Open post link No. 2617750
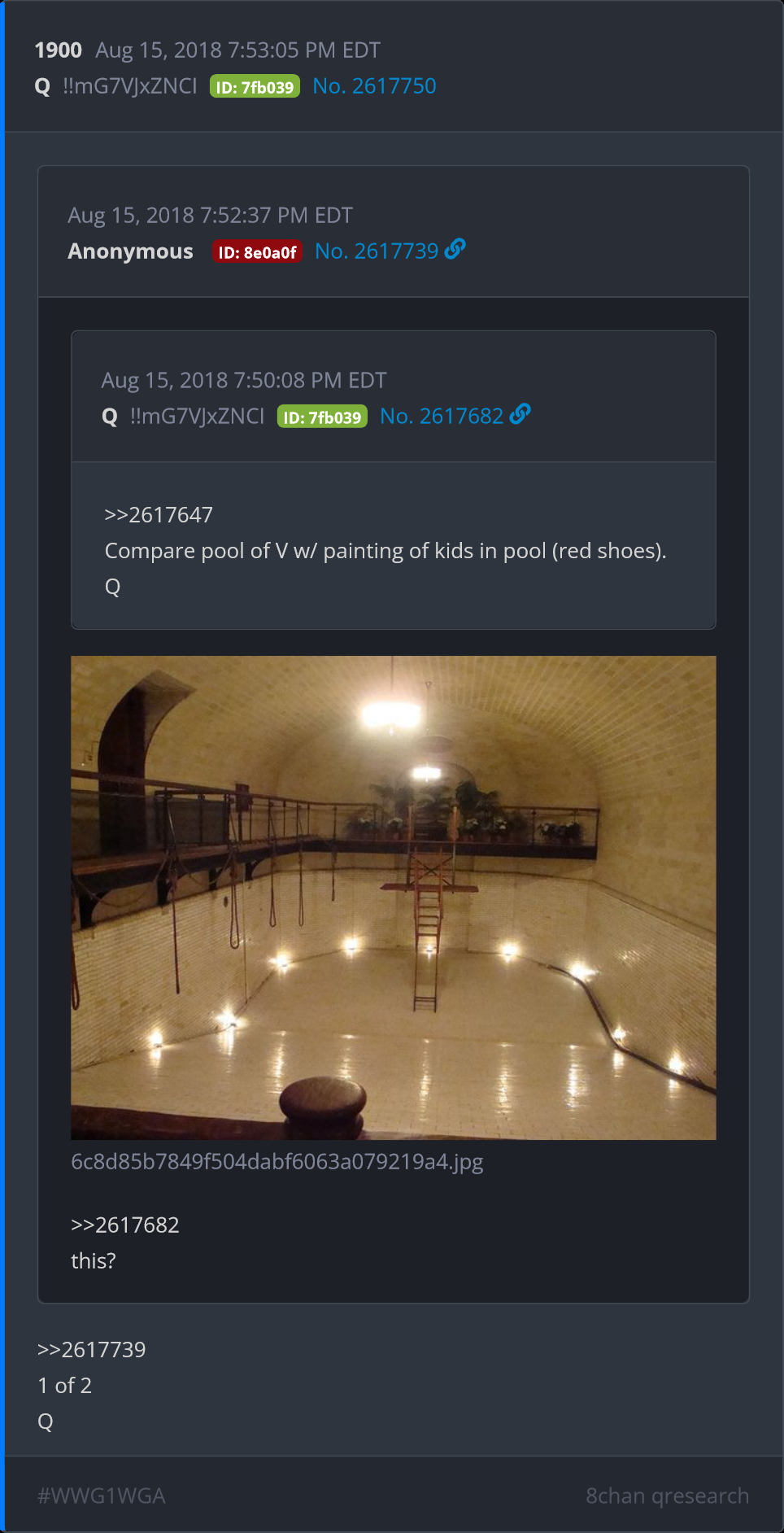Screen dimensions: 784x1533 (374, 85)
